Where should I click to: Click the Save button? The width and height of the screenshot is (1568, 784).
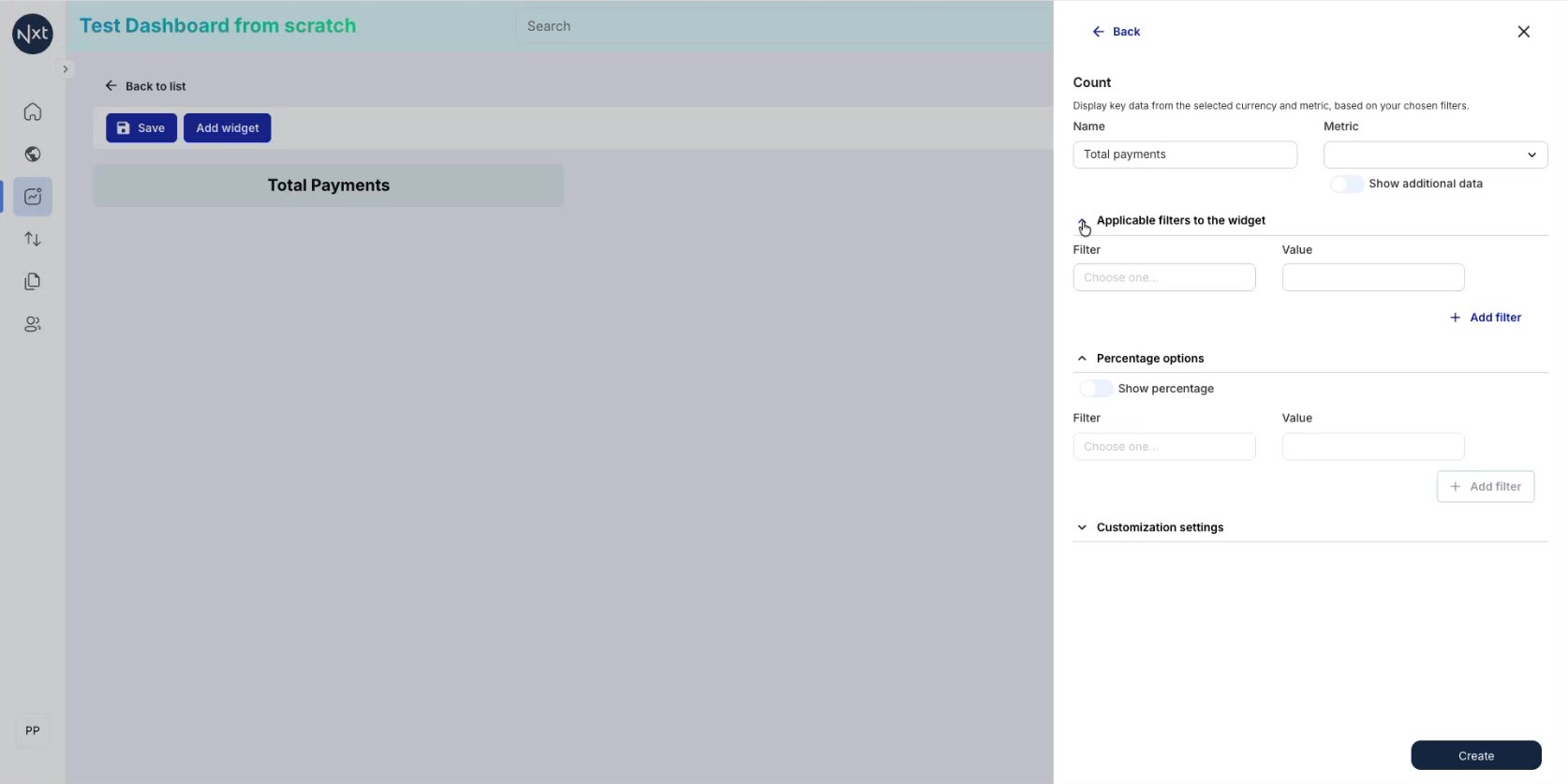point(141,128)
